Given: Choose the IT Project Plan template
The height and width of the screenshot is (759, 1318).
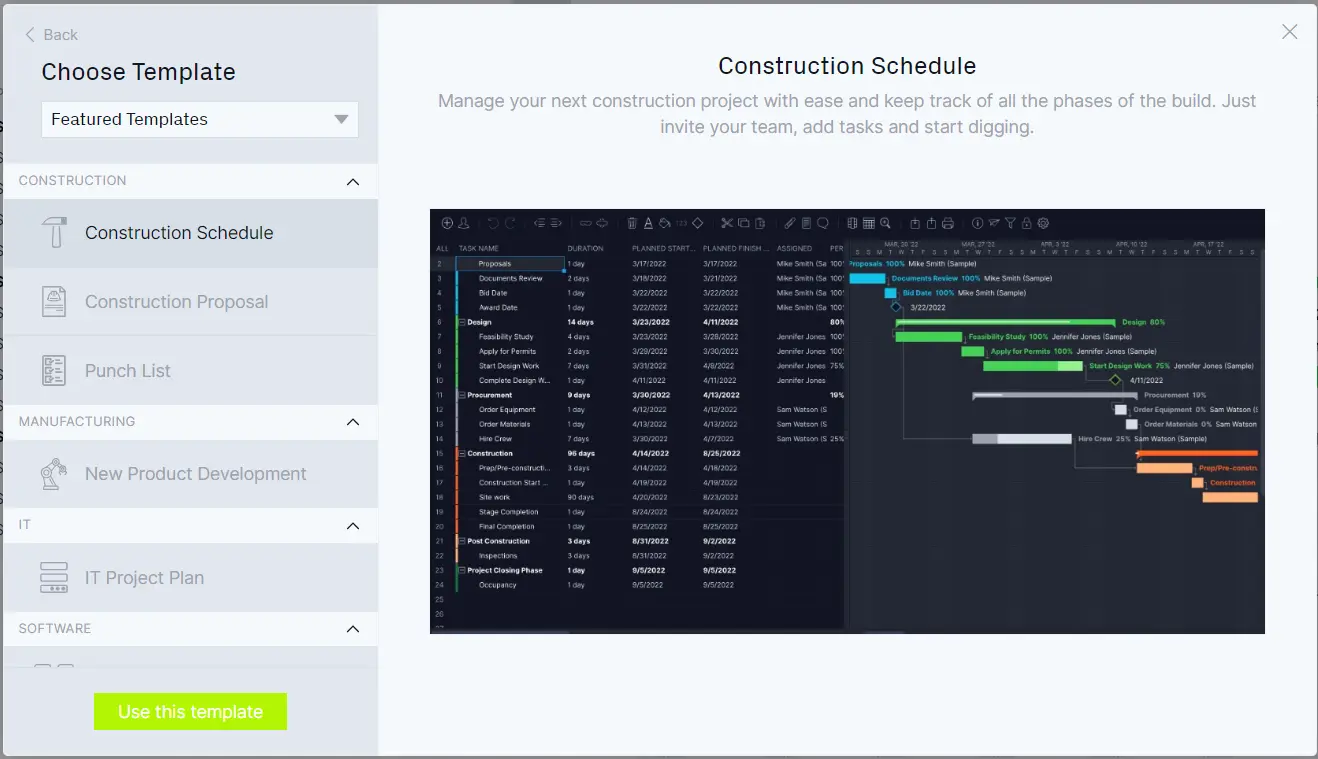Looking at the screenshot, I should (191, 578).
